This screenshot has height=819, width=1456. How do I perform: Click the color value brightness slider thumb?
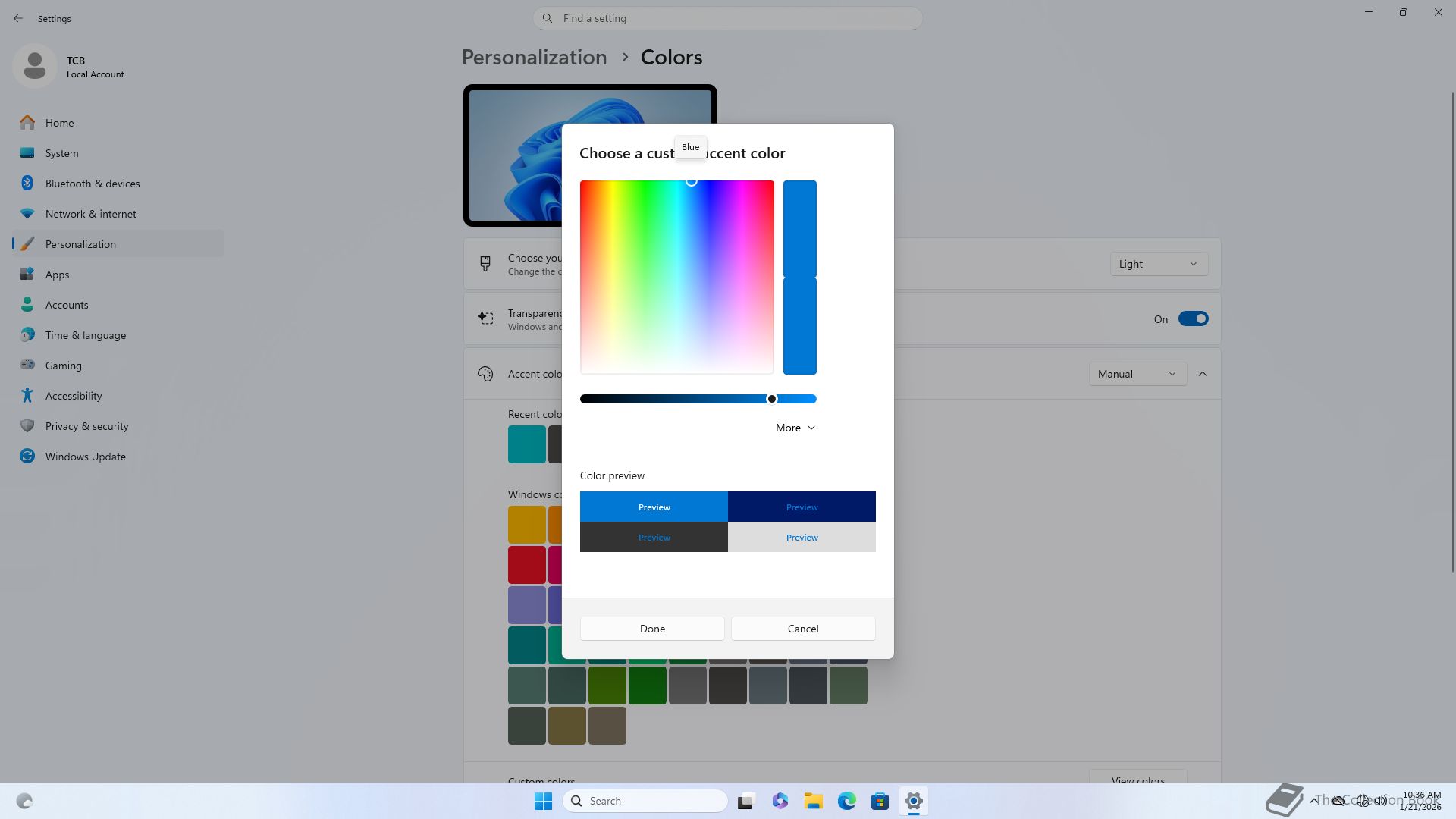click(x=772, y=399)
